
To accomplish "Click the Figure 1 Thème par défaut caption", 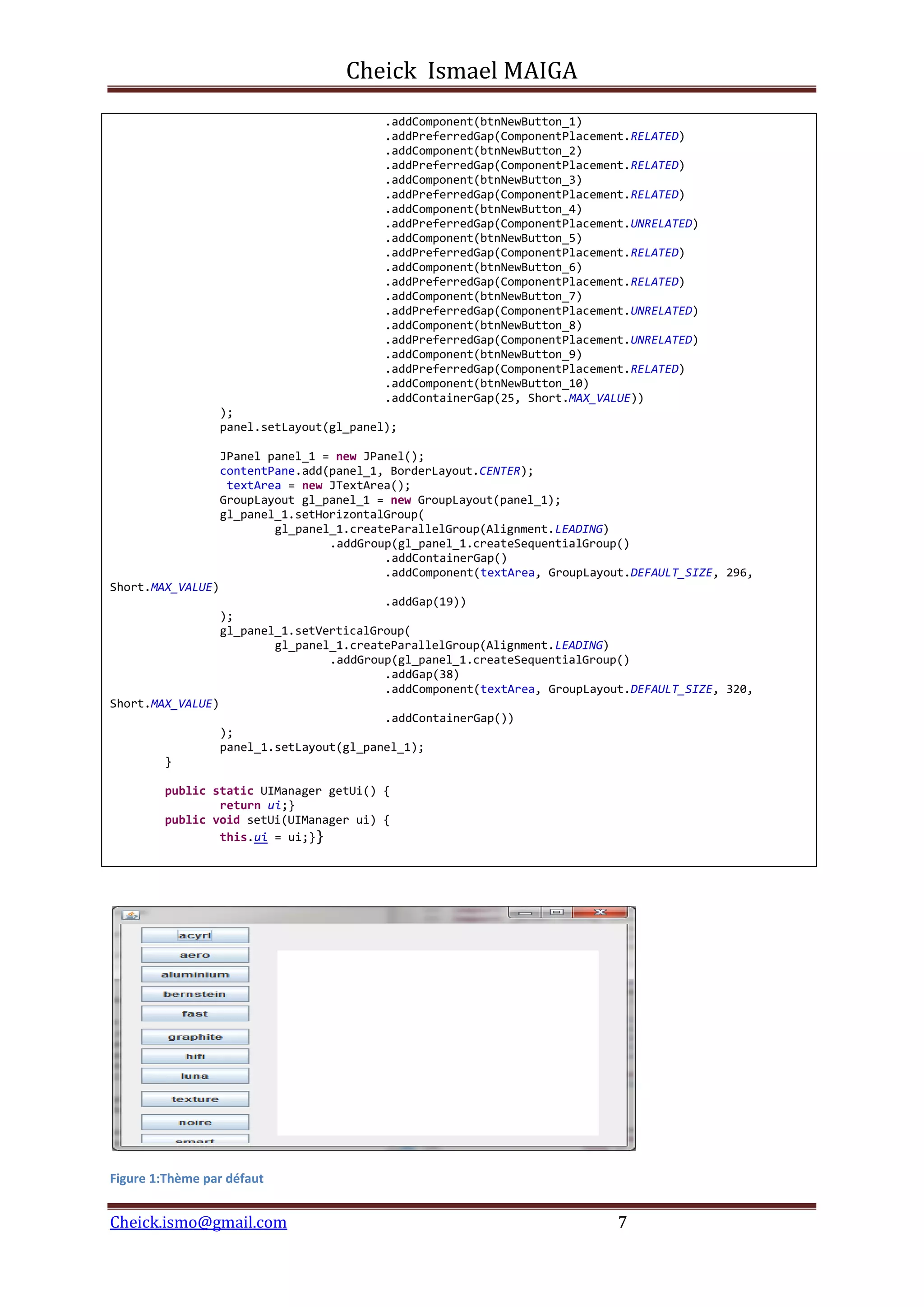I will click(x=187, y=1178).
